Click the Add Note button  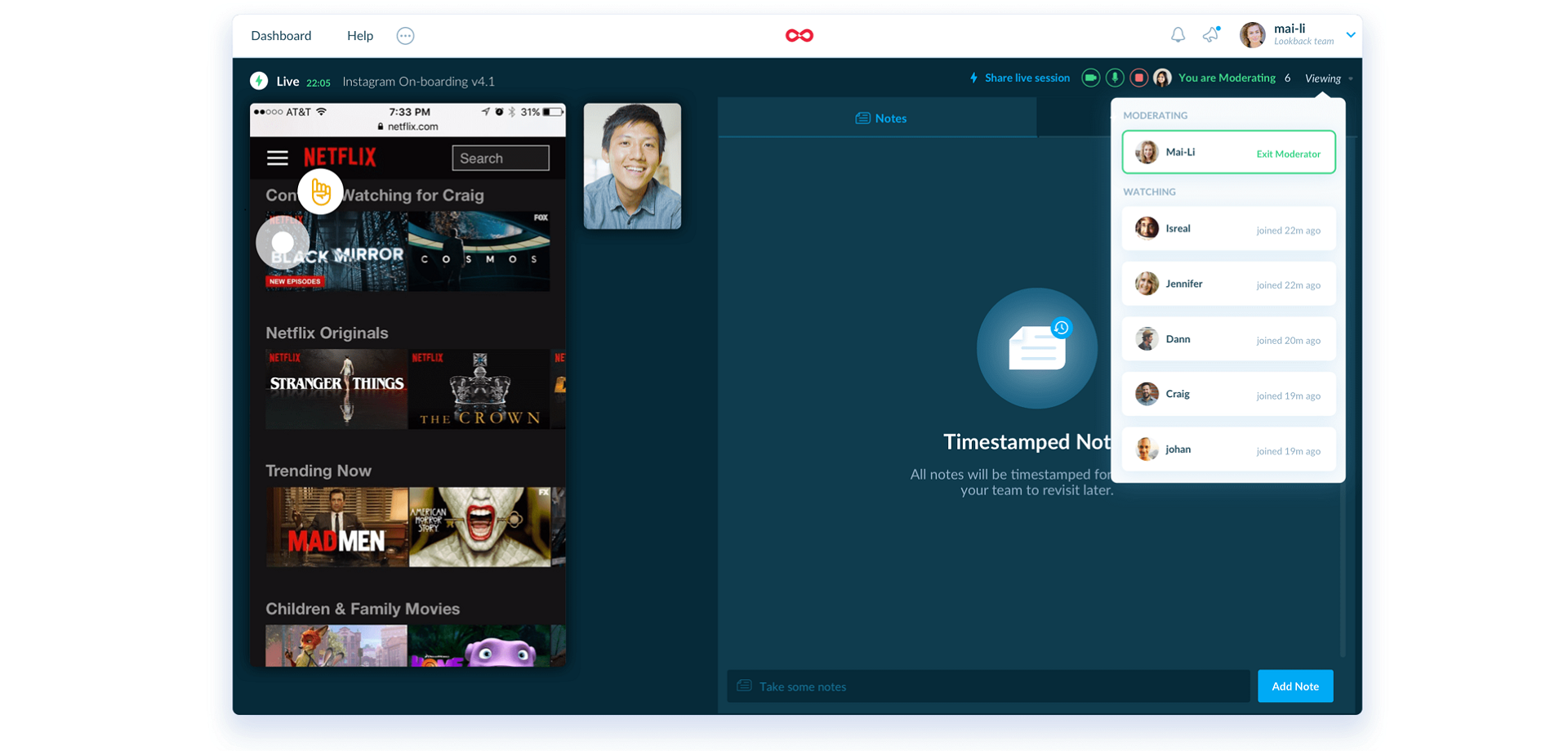[x=1295, y=686]
